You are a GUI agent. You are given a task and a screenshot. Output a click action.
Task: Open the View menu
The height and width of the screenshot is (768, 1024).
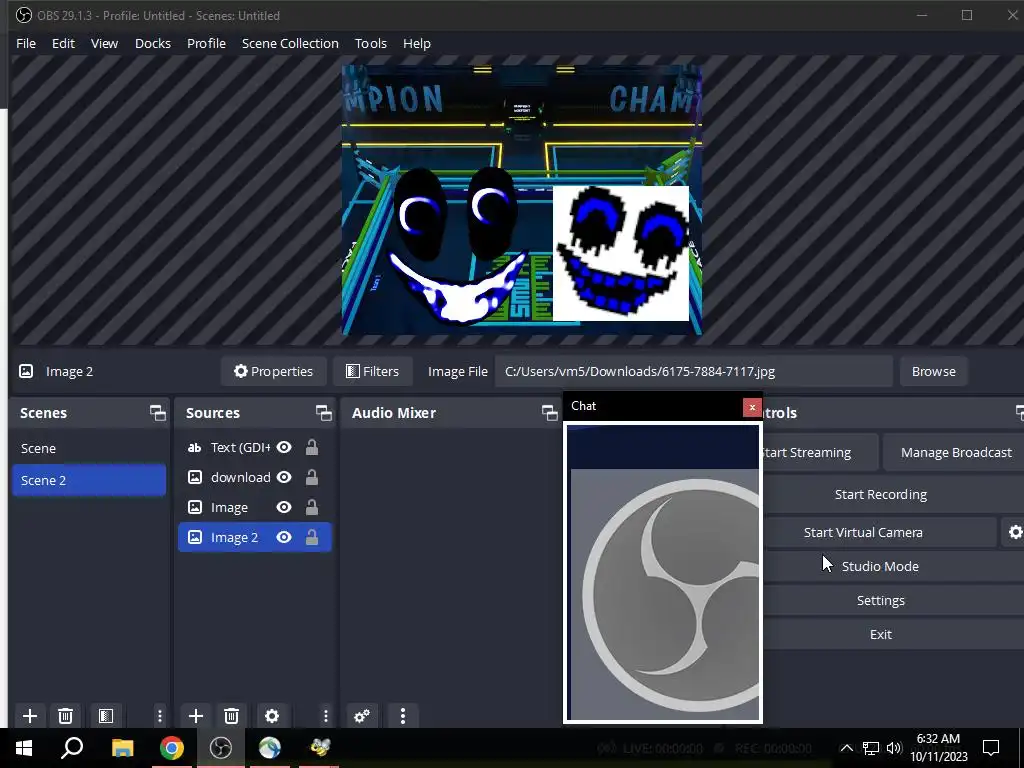(x=104, y=43)
